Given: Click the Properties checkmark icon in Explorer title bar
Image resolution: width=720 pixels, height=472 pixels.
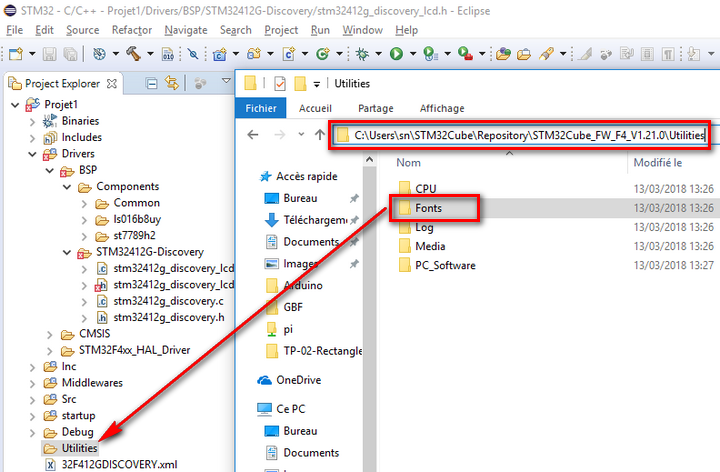Looking at the screenshot, I should coord(280,84).
